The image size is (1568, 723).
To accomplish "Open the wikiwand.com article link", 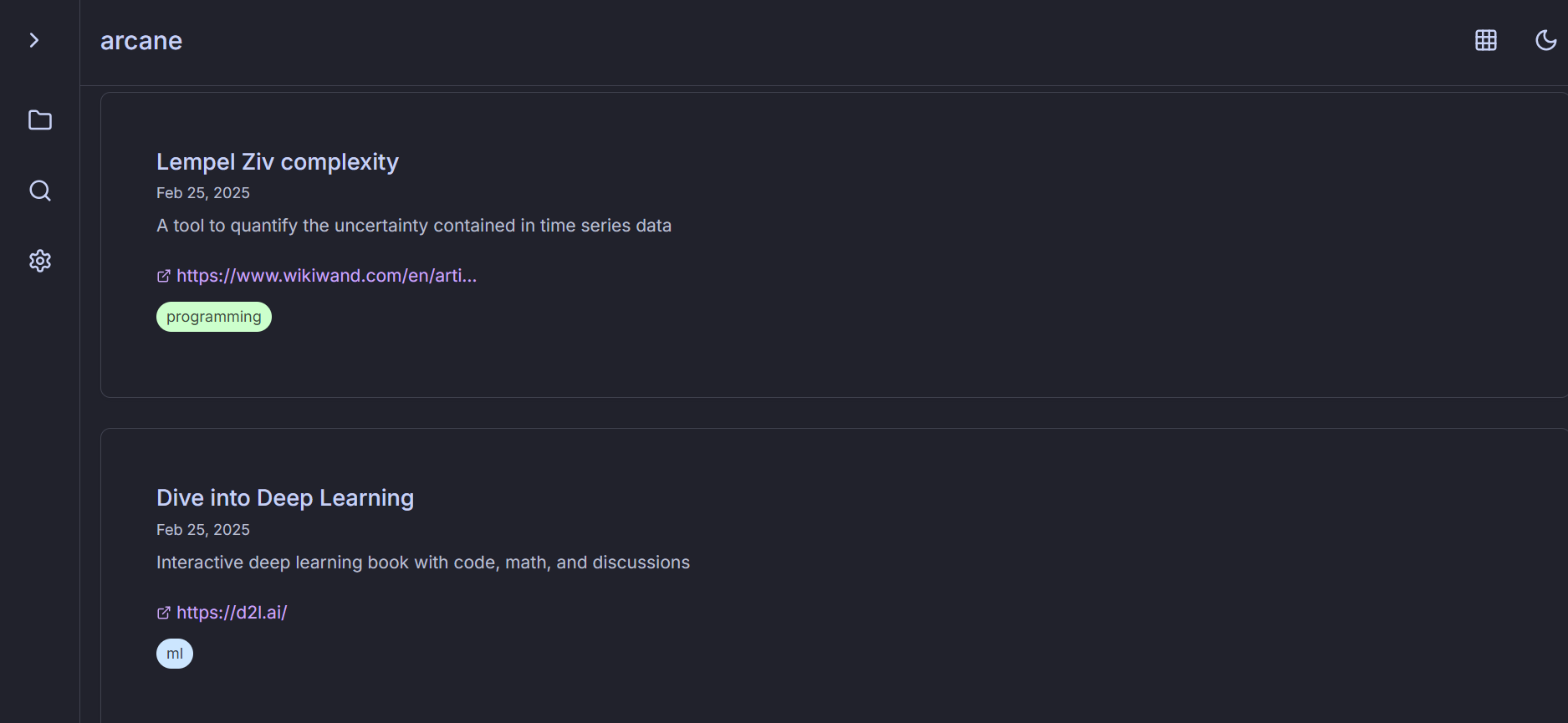I will click(x=326, y=276).
